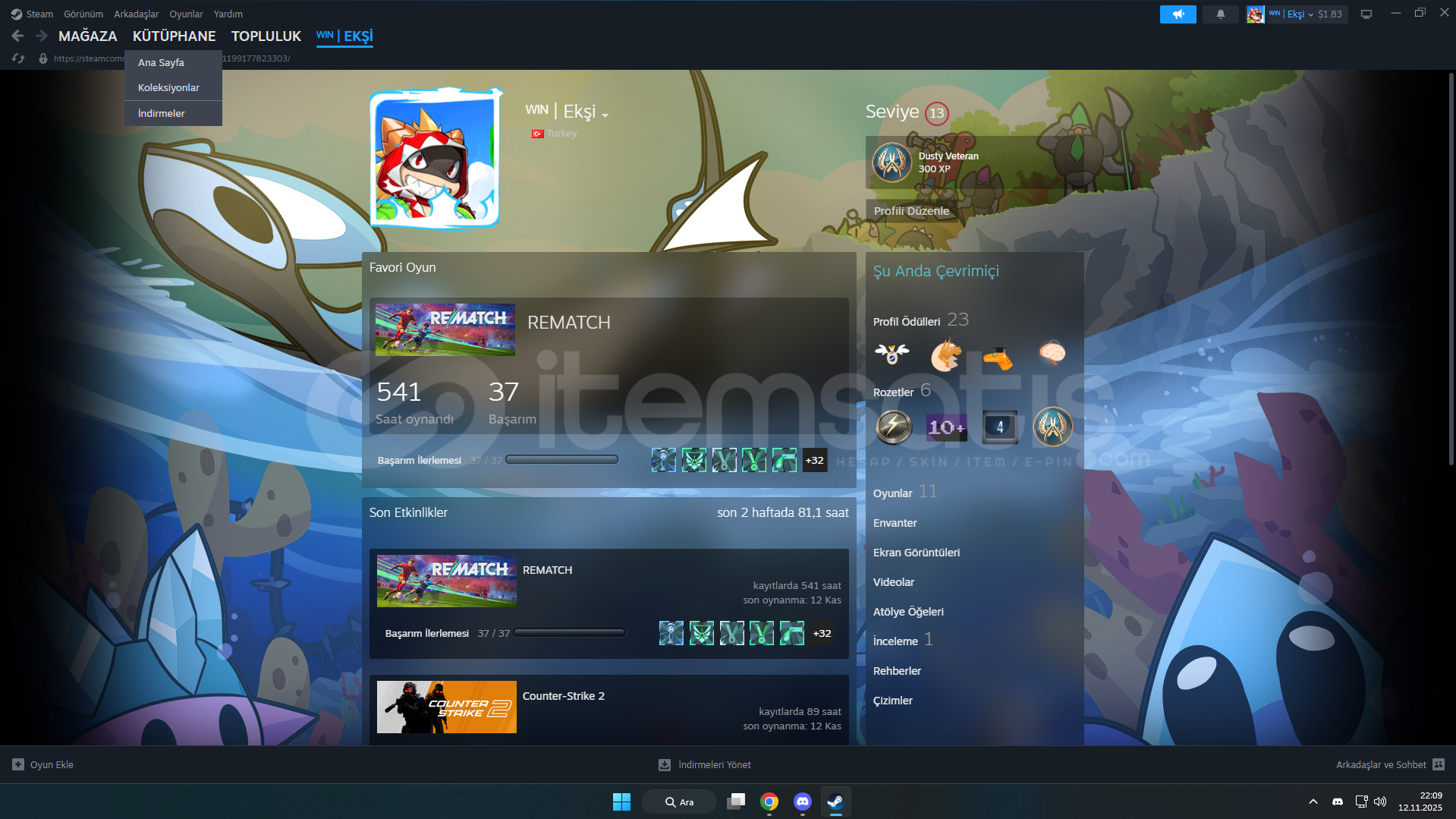The height and width of the screenshot is (819, 1456).
Task: Switch to Big Picture mode monitor icon
Action: 1366,14
